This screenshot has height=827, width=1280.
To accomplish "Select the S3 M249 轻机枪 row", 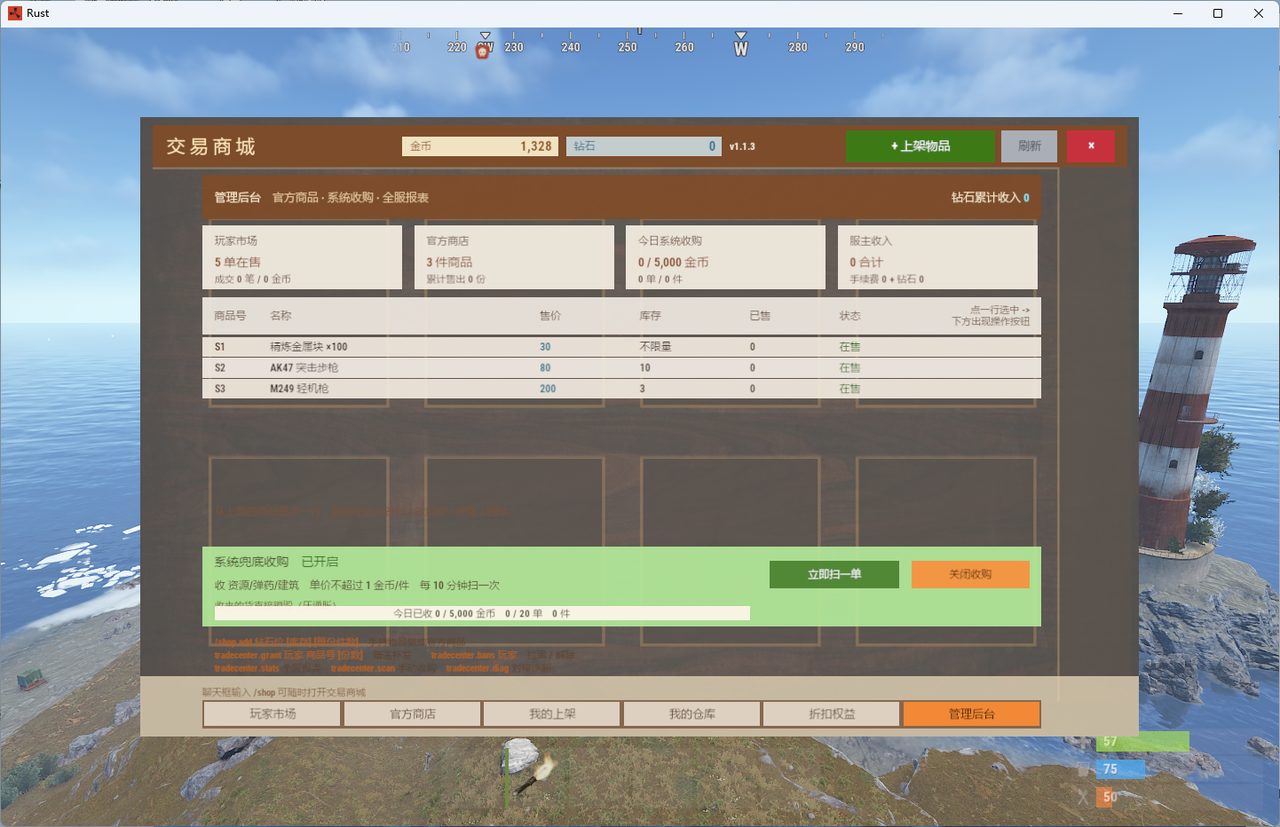I will click(x=621, y=389).
